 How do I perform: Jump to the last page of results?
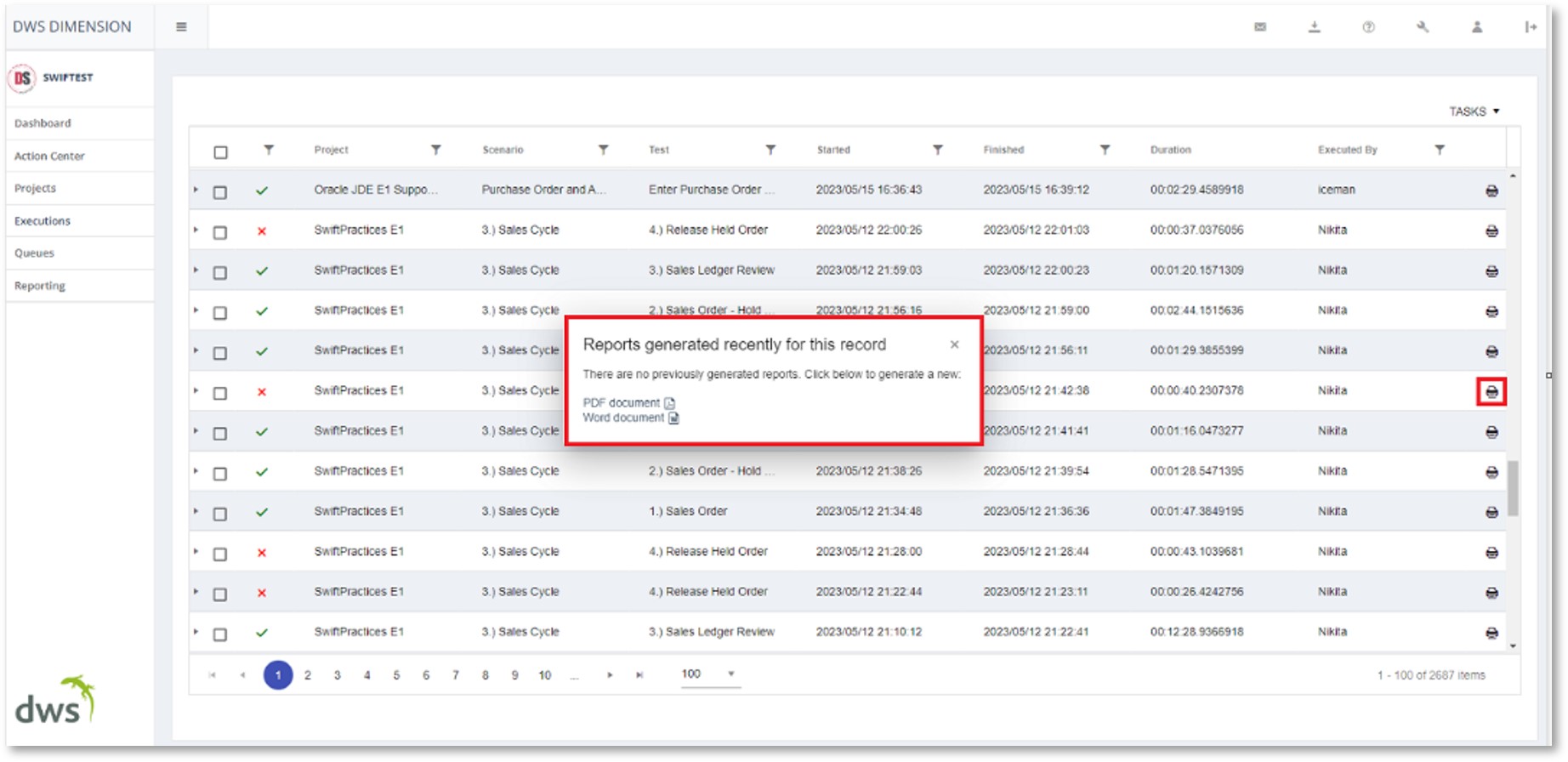(x=639, y=675)
